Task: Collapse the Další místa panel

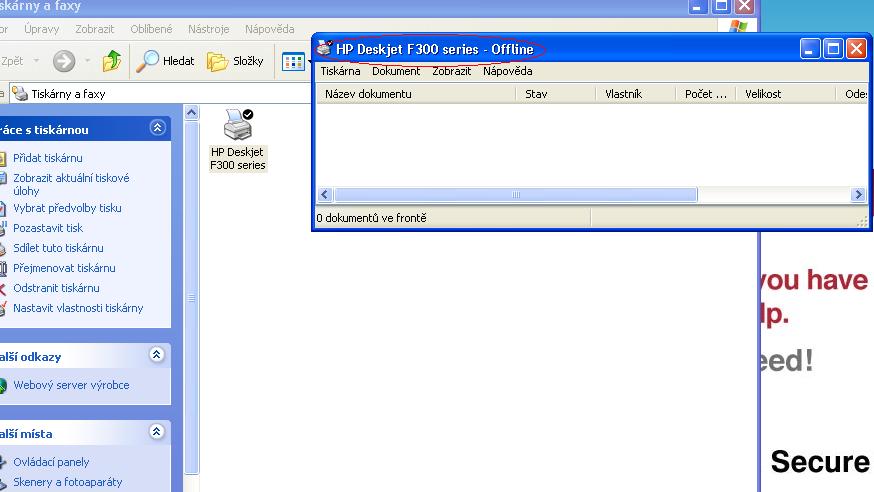Action: coord(157,432)
